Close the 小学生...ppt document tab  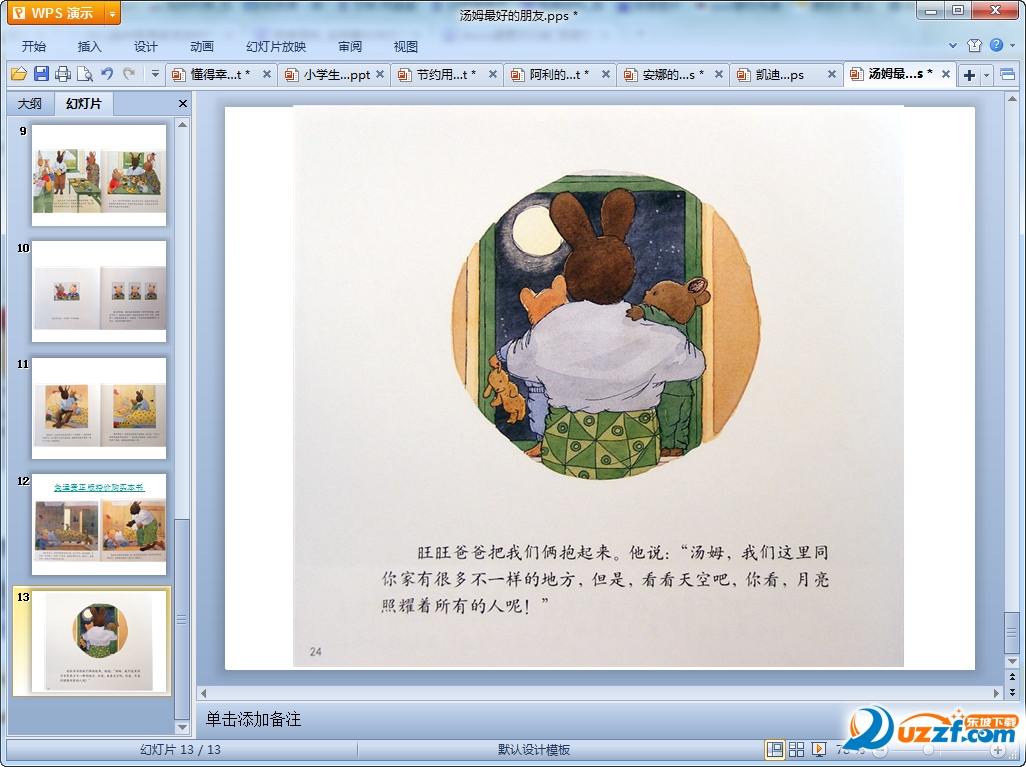pyautogui.click(x=380, y=75)
